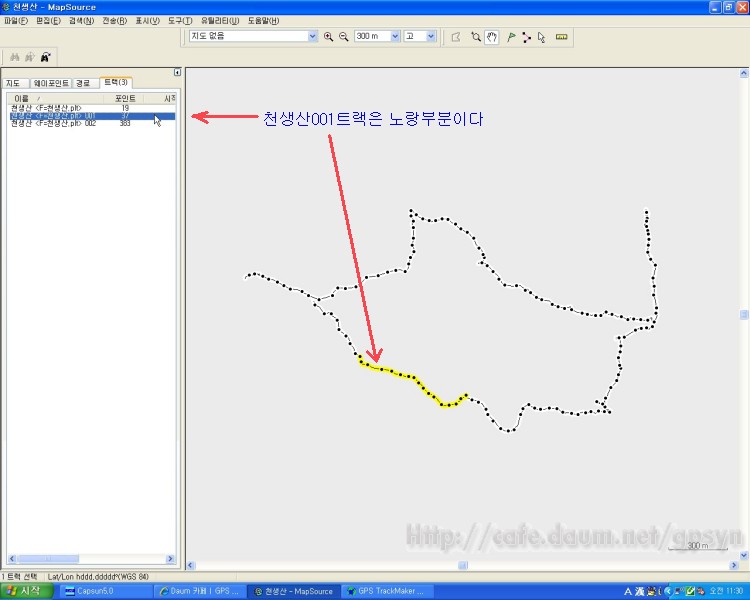Screen dimensions: 750x600
Task: Switch to Daum 카페 GPS browser taskbar button
Action: click(199, 591)
